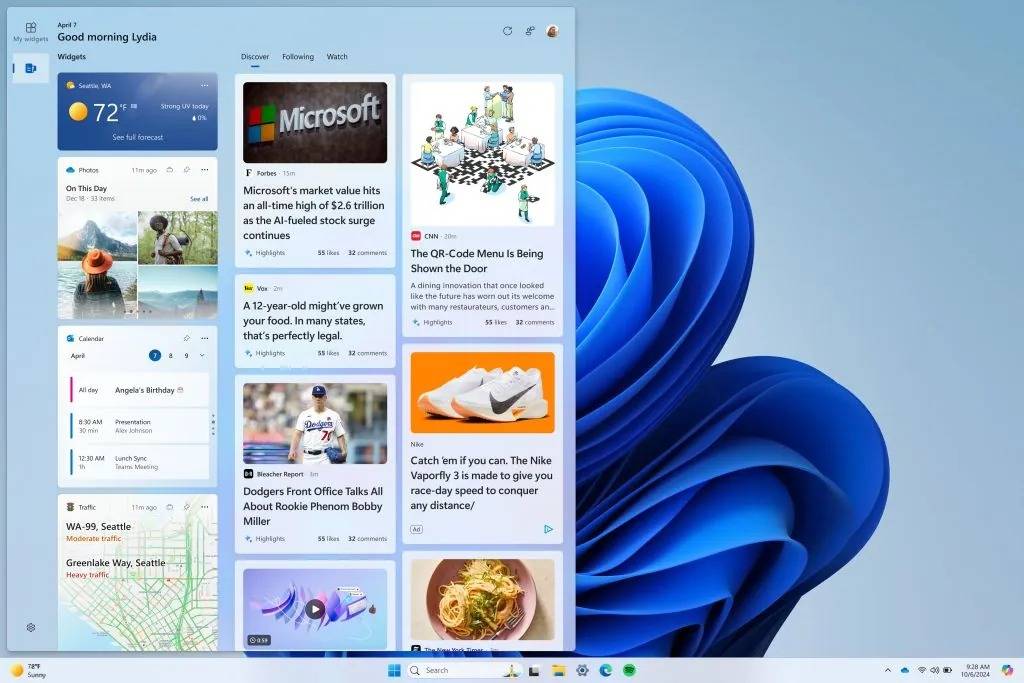Open Spotify from the taskbar
The height and width of the screenshot is (683, 1024).
tap(630, 670)
